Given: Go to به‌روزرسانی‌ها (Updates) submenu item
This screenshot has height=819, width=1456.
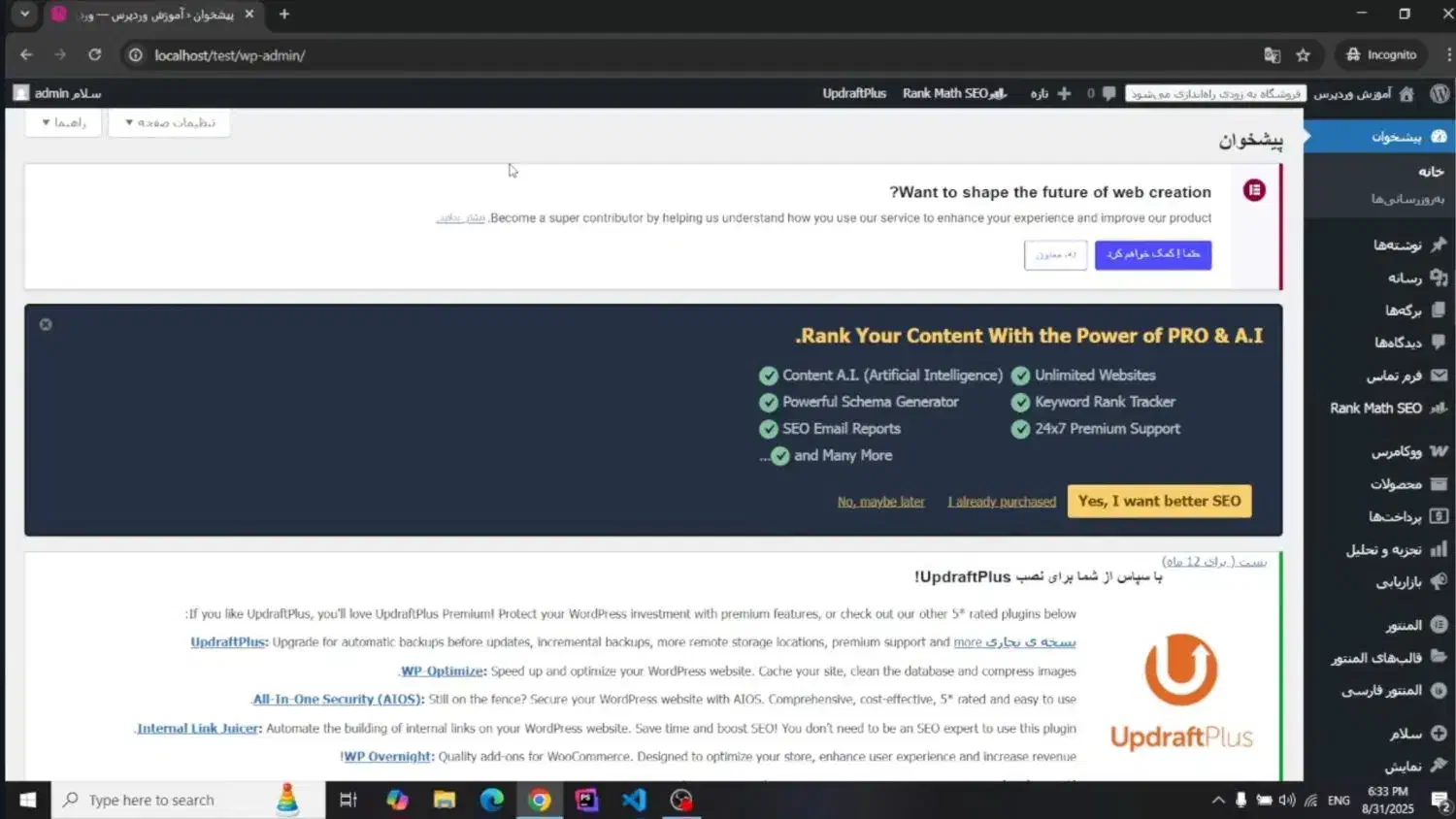Looking at the screenshot, I should click(1407, 199).
